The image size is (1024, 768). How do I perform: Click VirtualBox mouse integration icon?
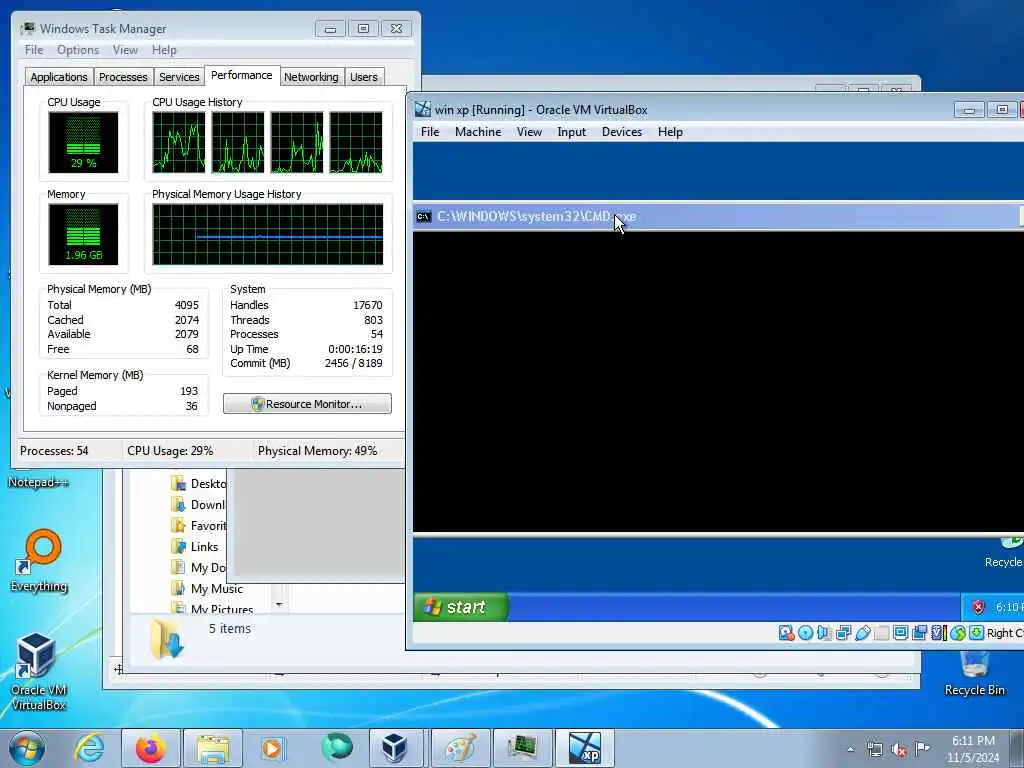pyautogui.click(x=957, y=632)
